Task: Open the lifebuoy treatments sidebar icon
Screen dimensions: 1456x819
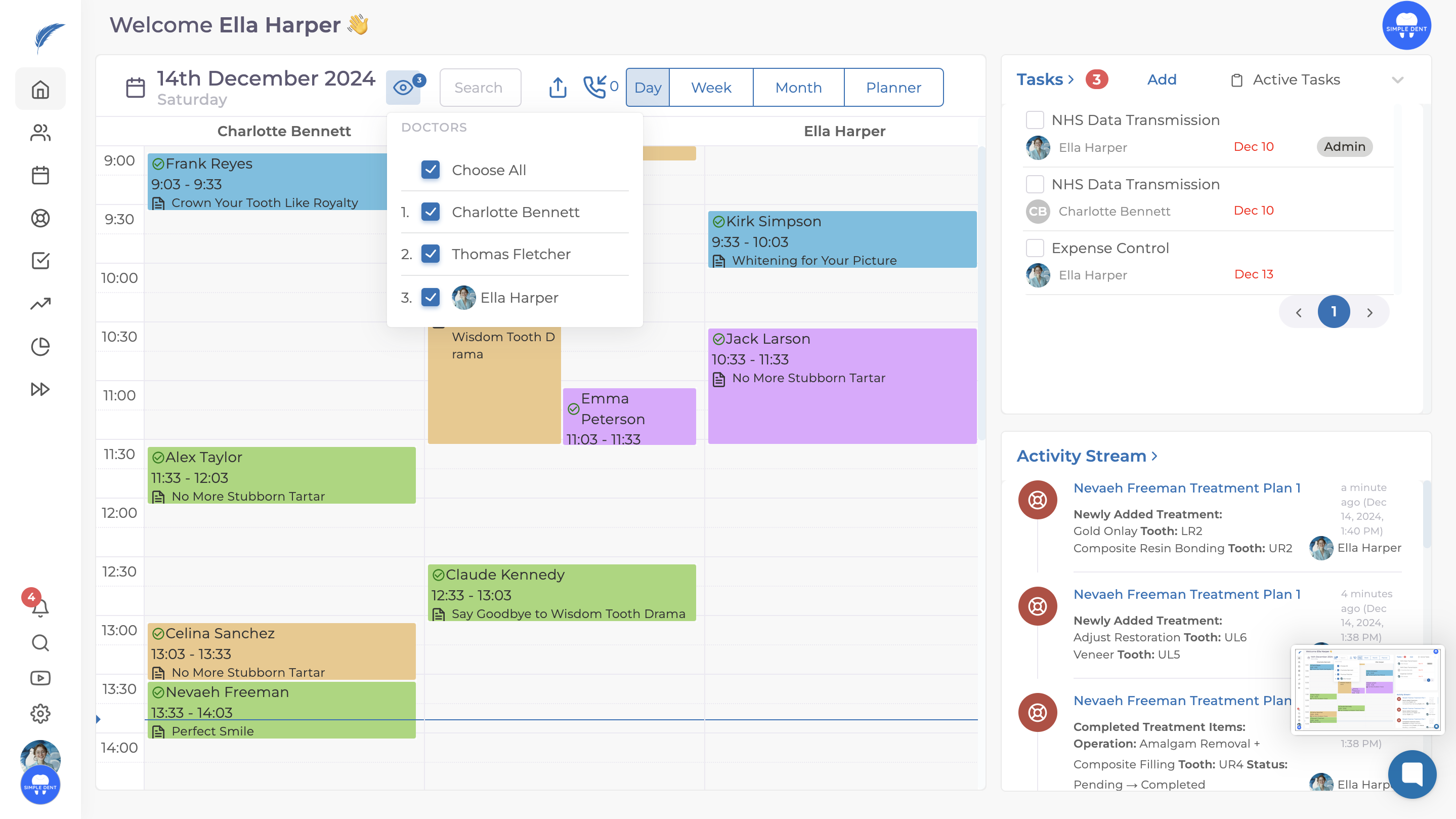Action: pyautogui.click(x=40, y=218)
